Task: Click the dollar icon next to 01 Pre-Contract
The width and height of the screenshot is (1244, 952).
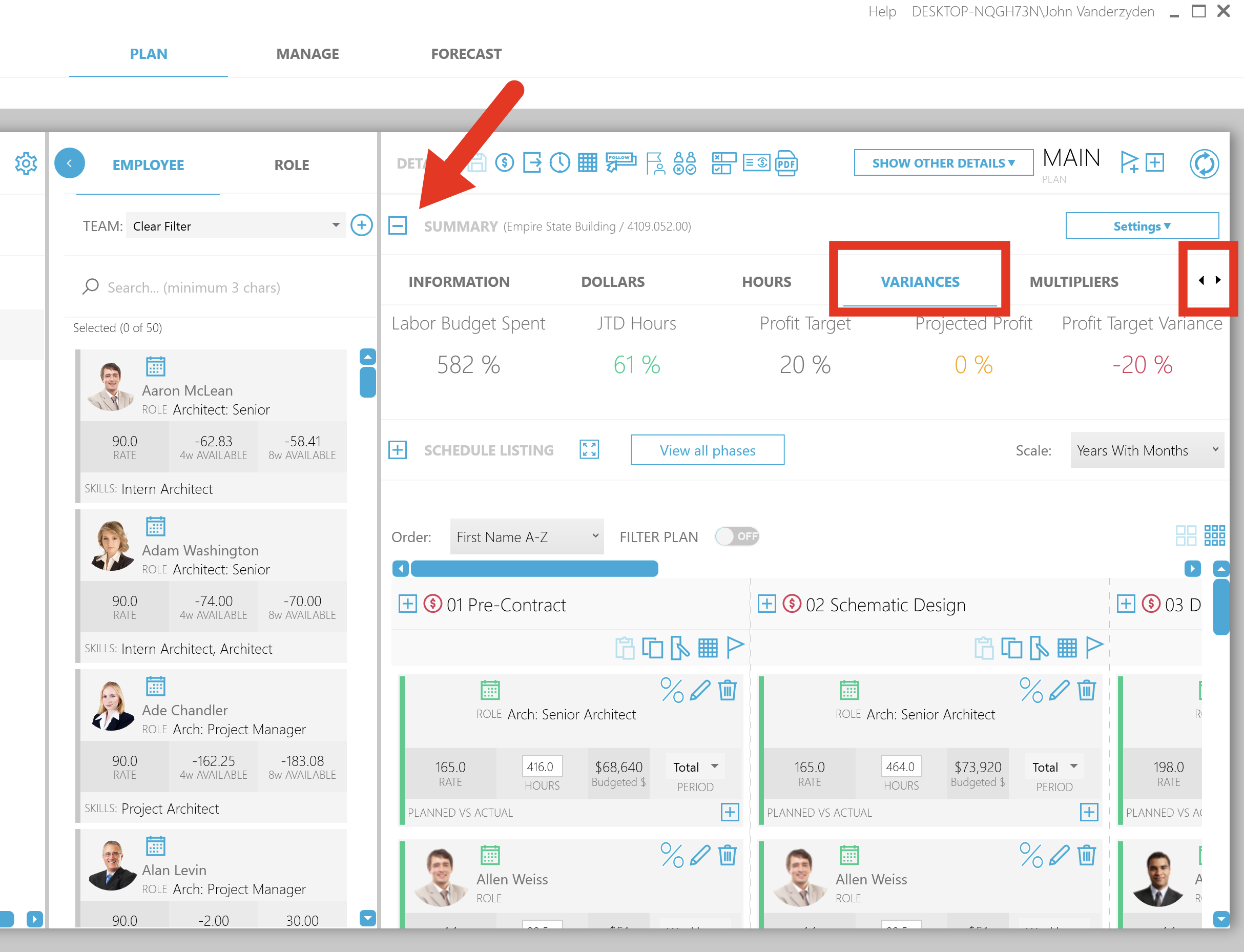Action: (x=433, y=604)
